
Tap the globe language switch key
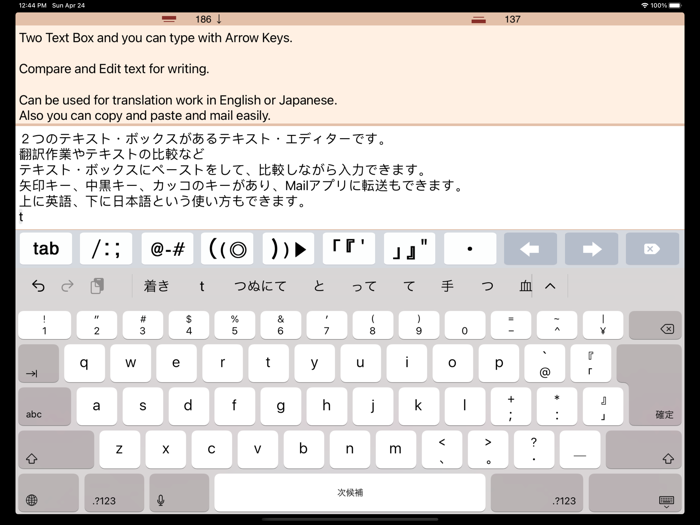(32, 499)
